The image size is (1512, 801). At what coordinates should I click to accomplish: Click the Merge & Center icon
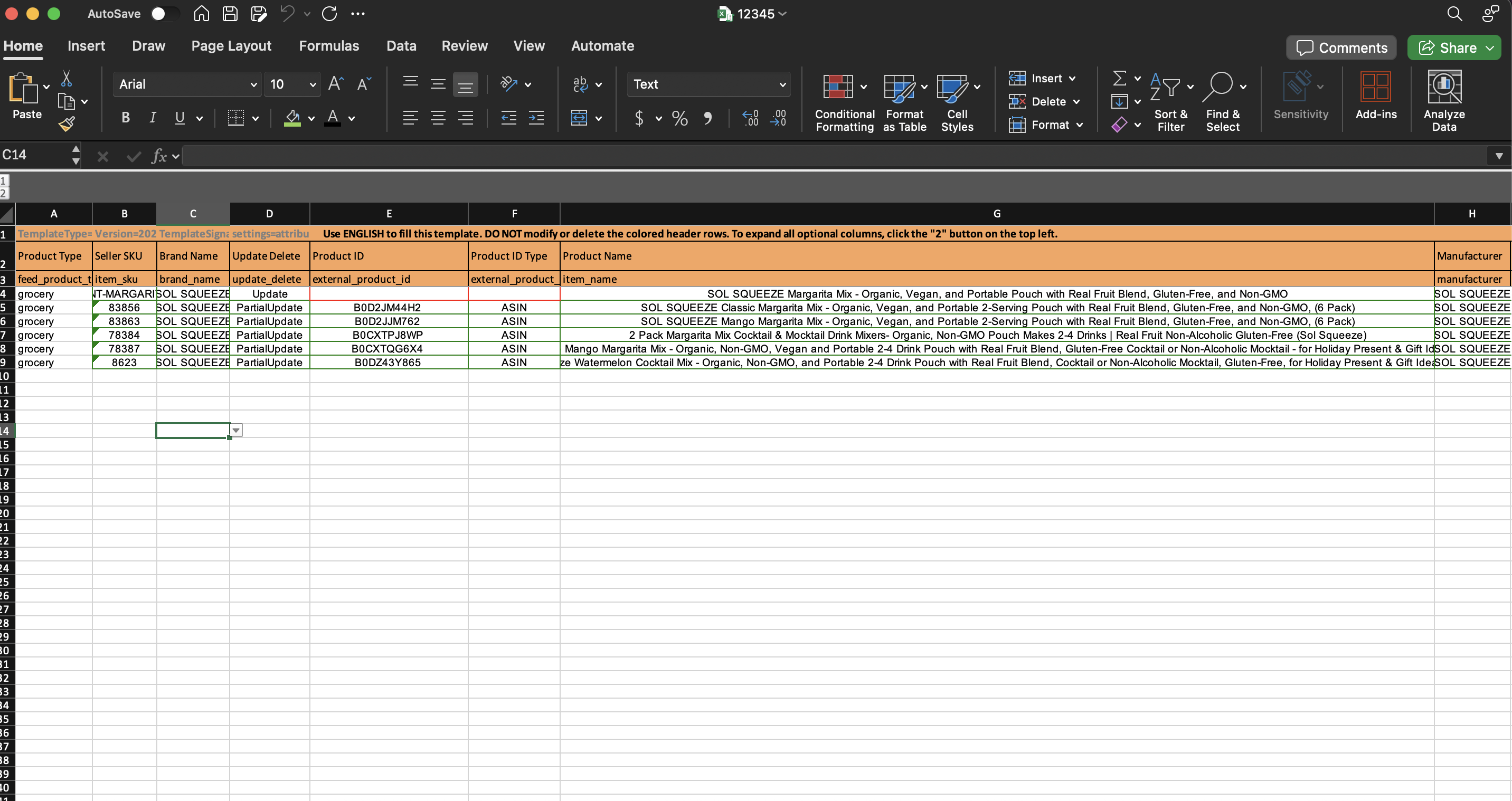click(x=579, y=118)
